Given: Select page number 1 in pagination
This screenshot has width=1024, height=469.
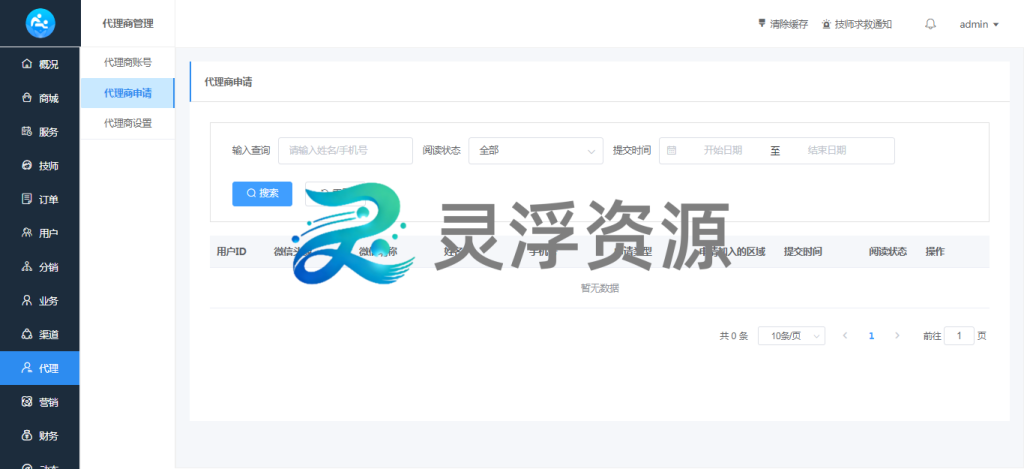Looking at the screenshot, I should click(x=871, y=336).
